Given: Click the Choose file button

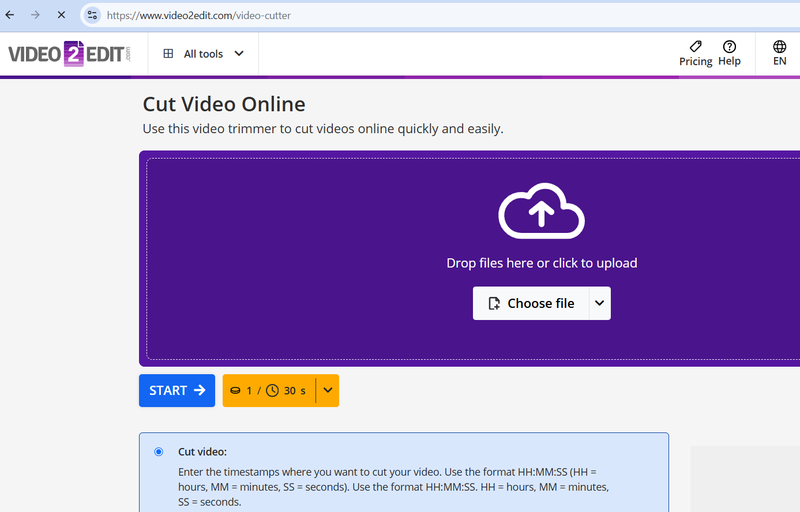Looking at the screenshot, I should 531,303.
